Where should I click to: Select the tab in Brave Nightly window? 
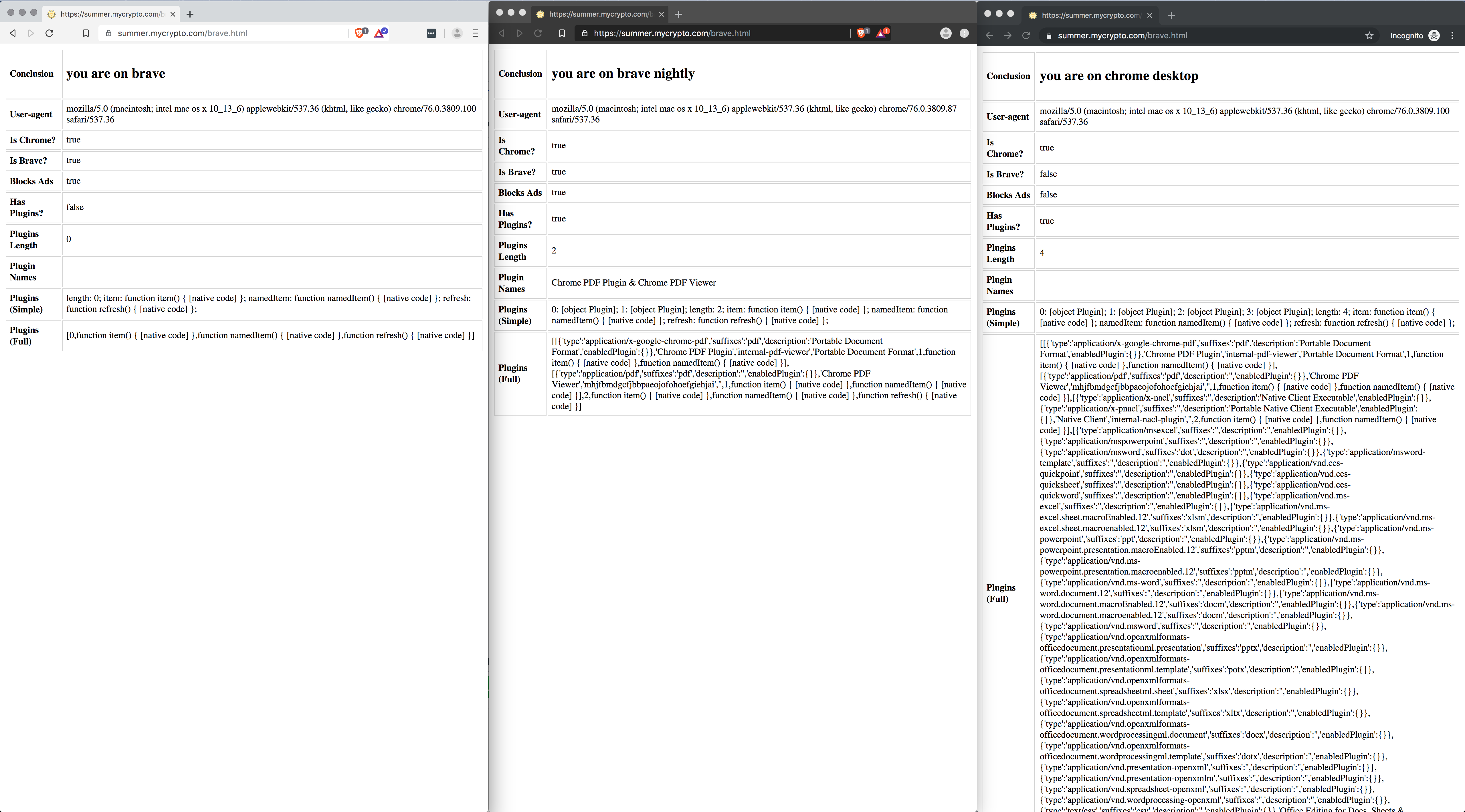(x=600, y=14)
